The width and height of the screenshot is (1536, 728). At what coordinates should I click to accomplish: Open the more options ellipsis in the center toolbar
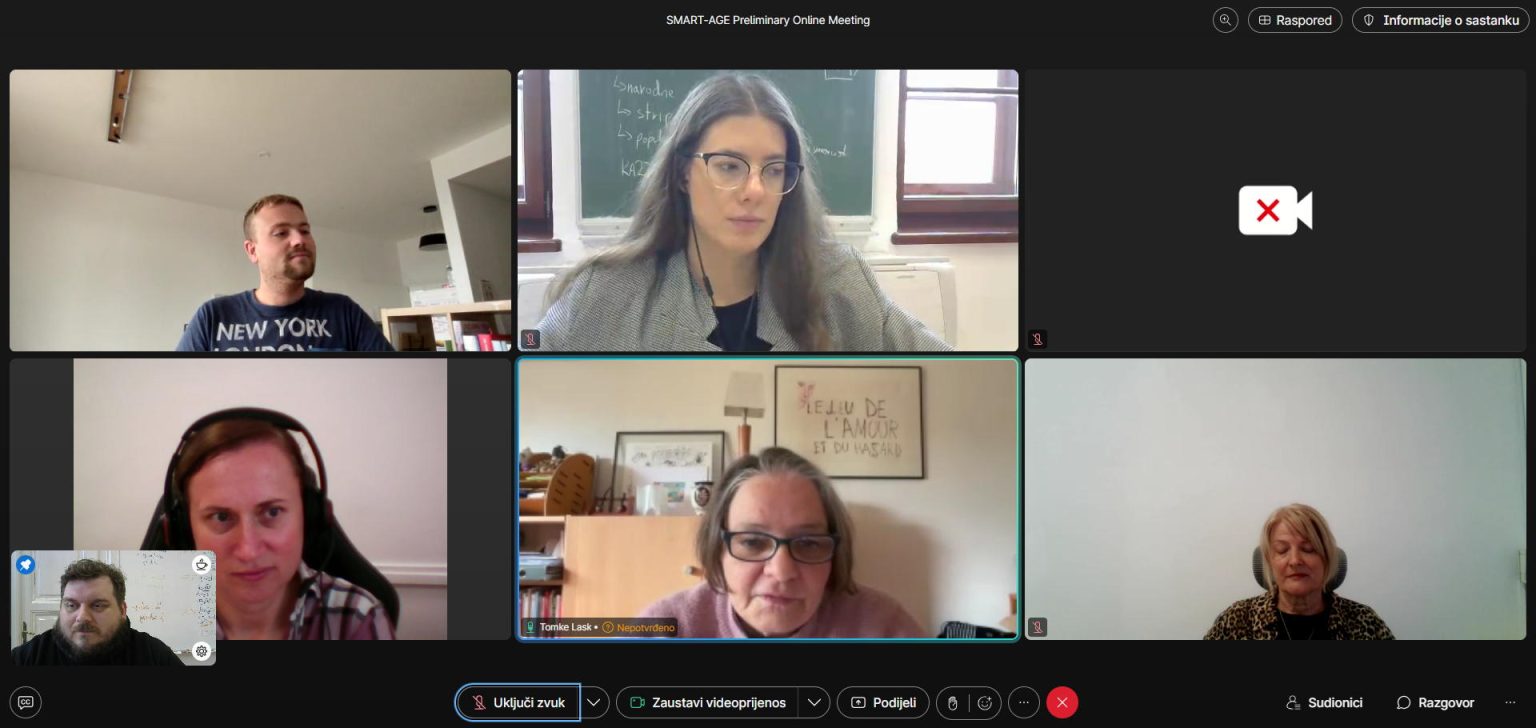tap(1023, 702)
